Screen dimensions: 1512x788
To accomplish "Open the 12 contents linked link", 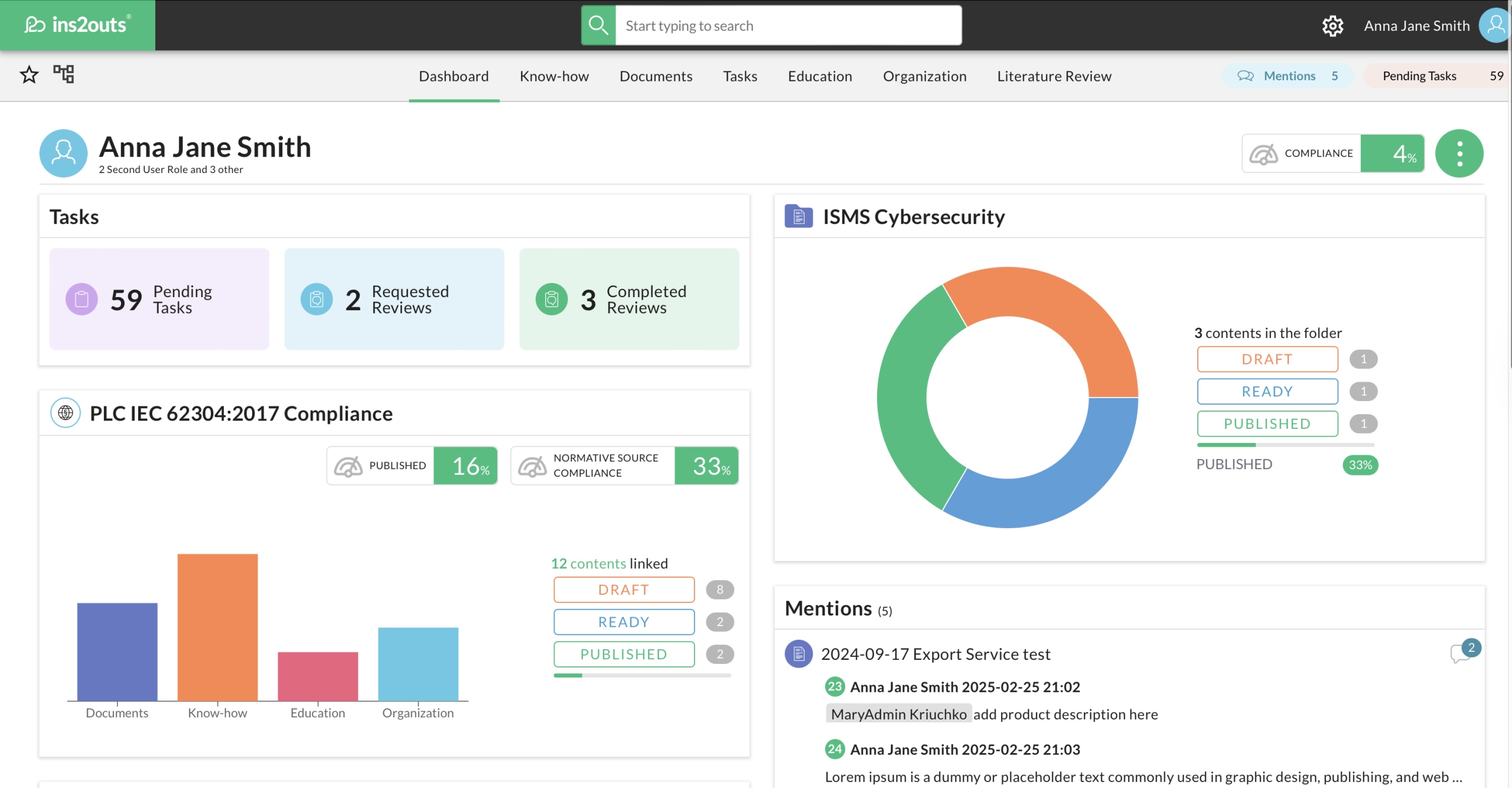I will click(588, 564).
